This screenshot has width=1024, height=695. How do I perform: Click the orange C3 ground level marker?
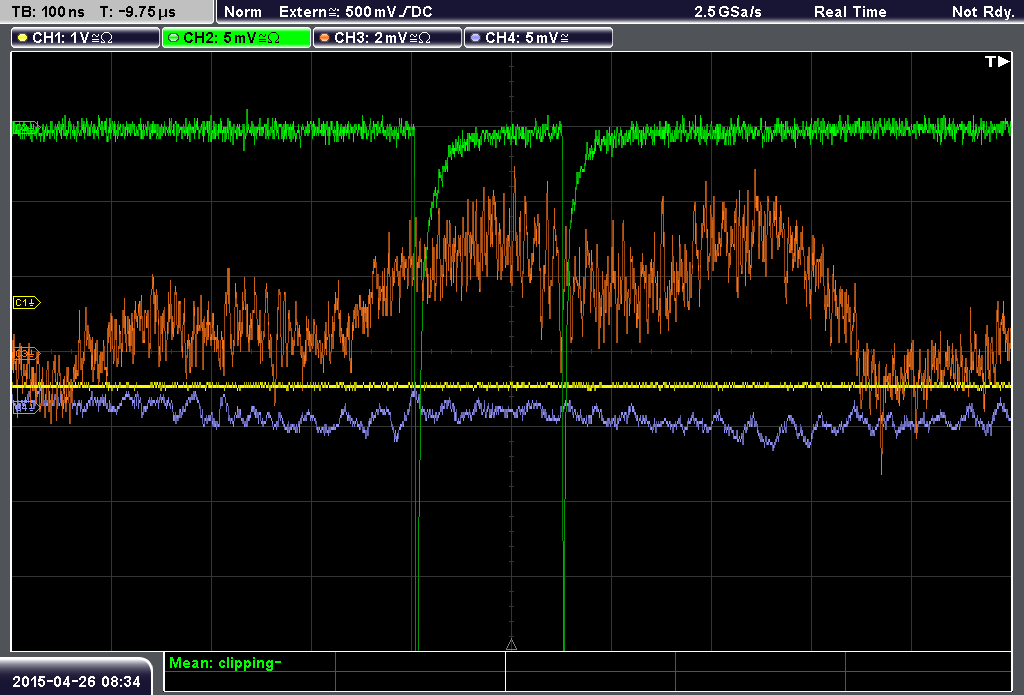[26, 354]
